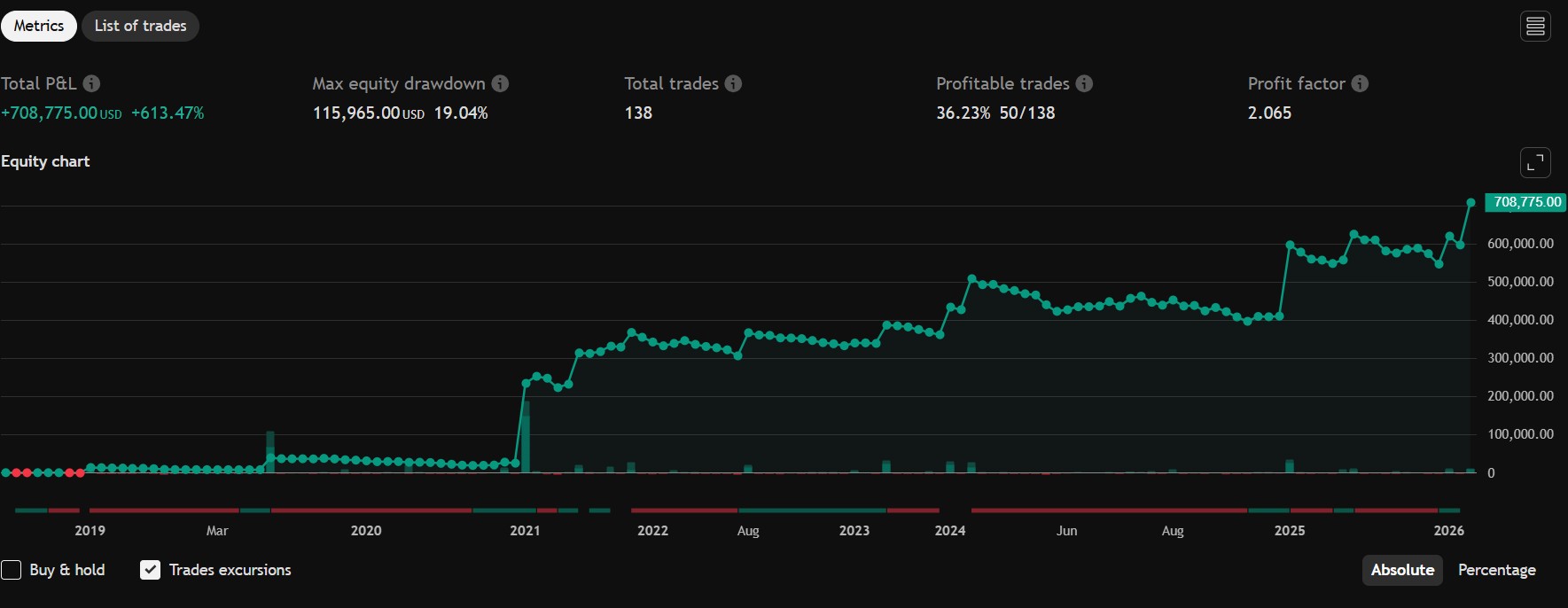
Task: Click the last equity point on the chart
Action: pos(1470,203)
